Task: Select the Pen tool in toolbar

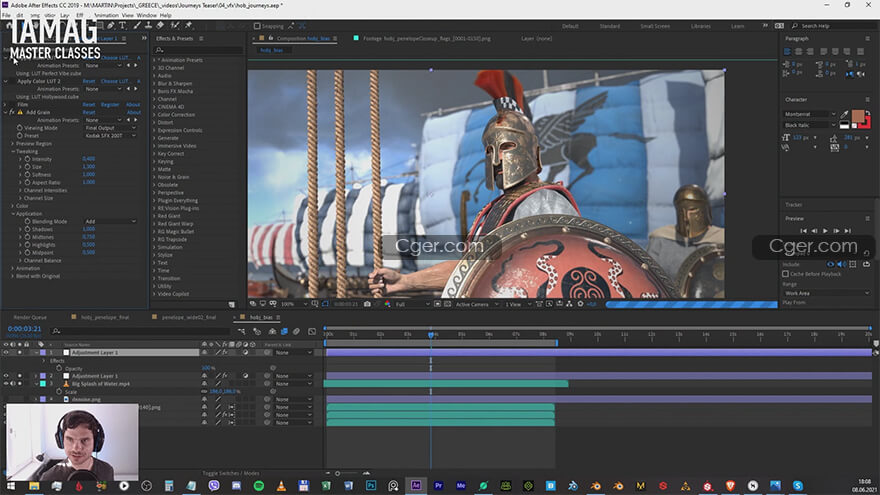Action: (111, 26)
